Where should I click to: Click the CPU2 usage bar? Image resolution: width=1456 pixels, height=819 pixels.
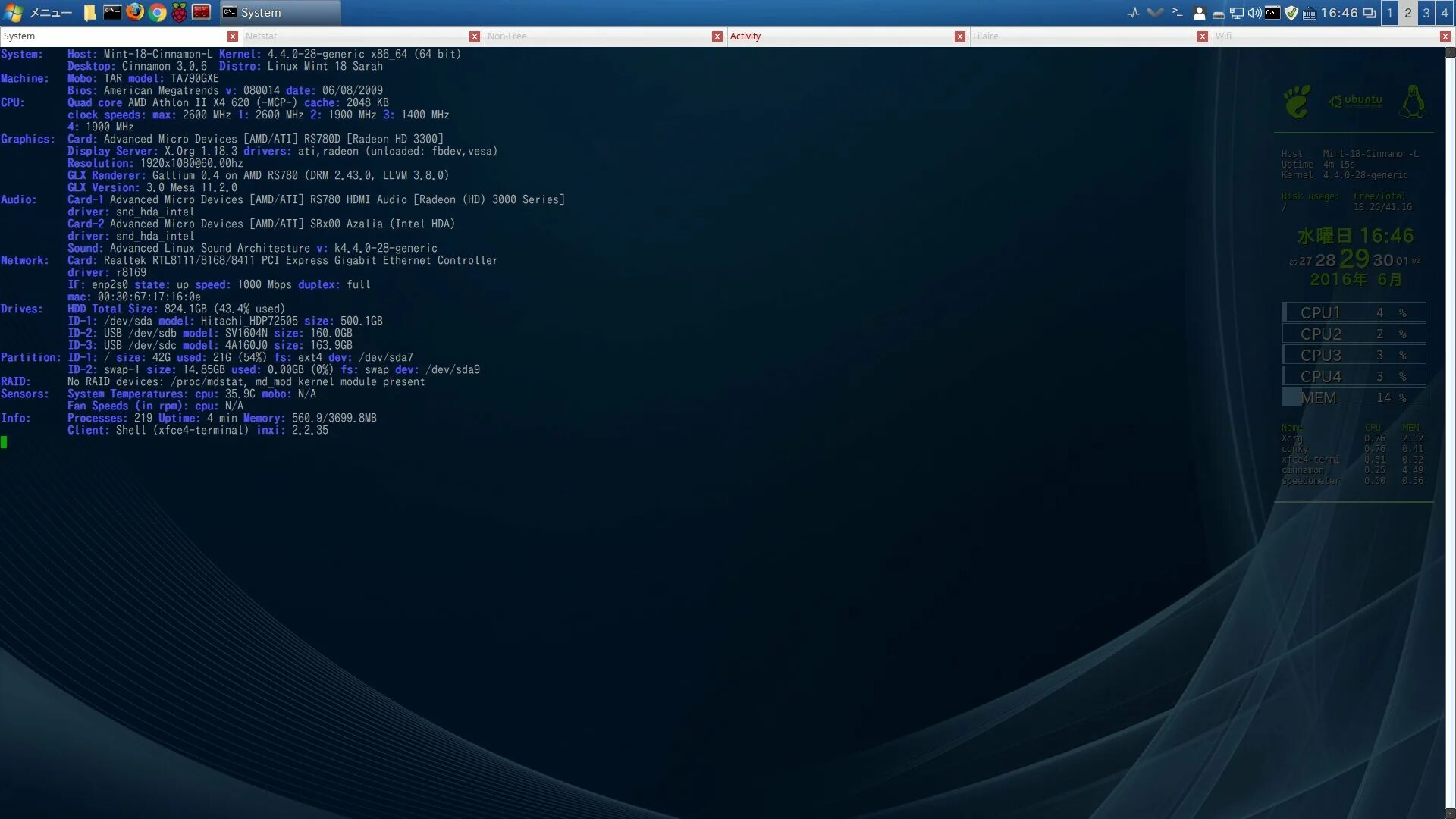click(1354, 334)
